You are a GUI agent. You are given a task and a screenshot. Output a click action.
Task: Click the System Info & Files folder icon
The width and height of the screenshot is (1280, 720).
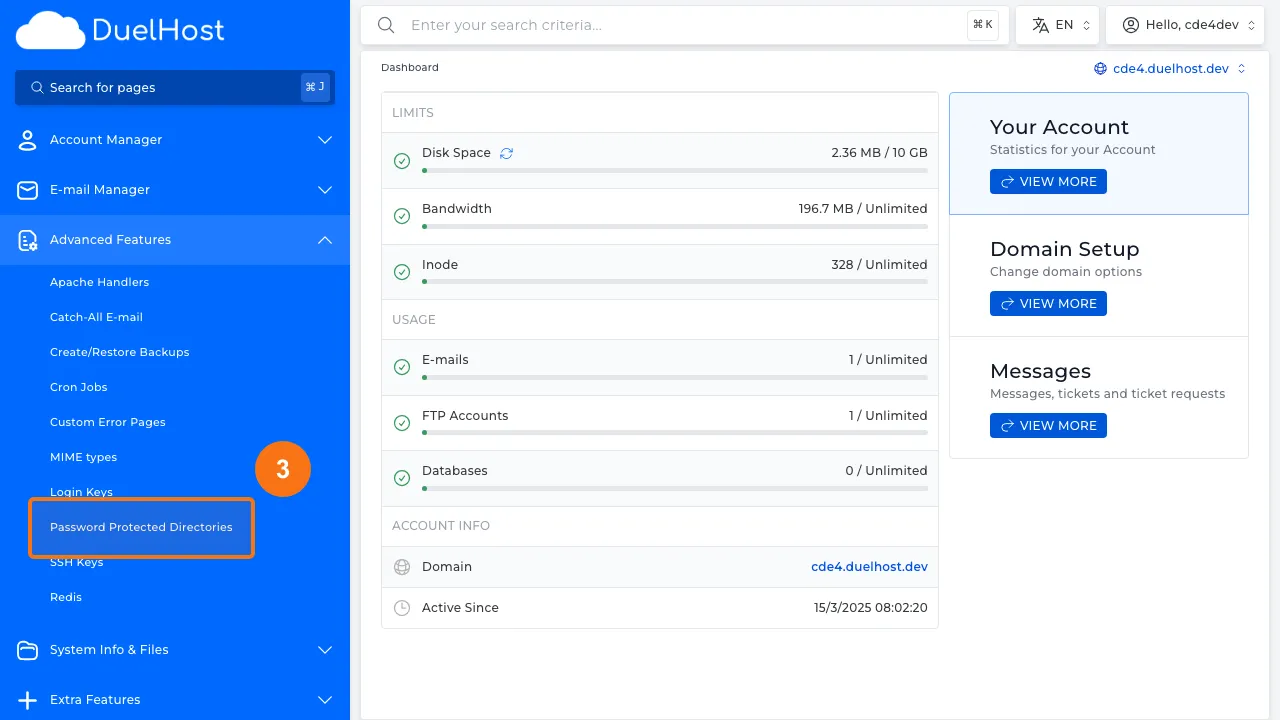(x=28, y=650)
